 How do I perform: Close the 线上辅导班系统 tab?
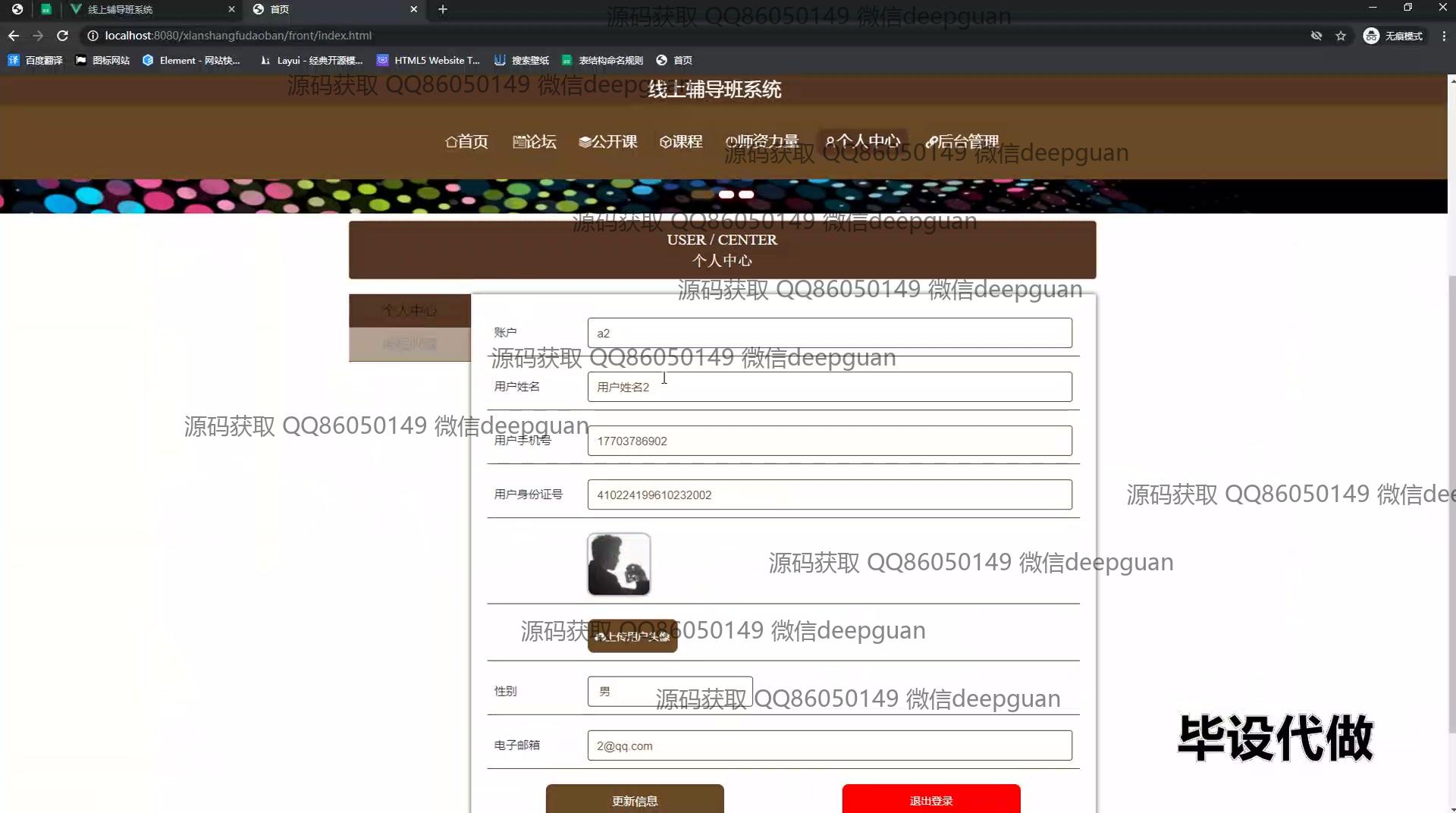232,9
